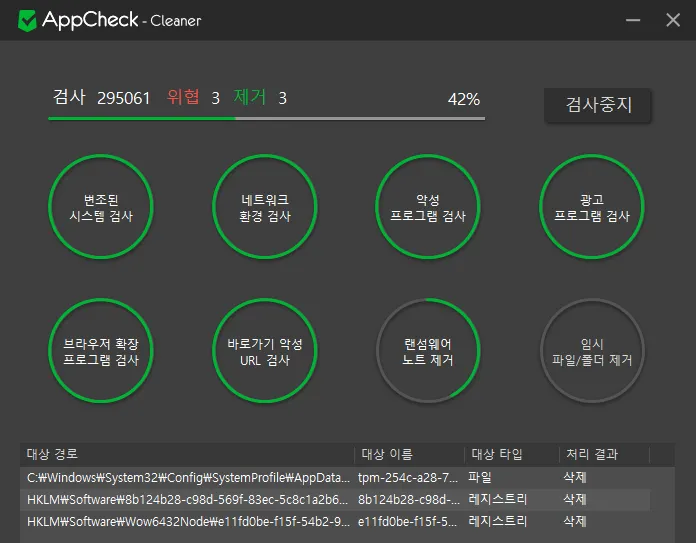Click the 검사중지 stop scan button

click(x=597, y=105)
